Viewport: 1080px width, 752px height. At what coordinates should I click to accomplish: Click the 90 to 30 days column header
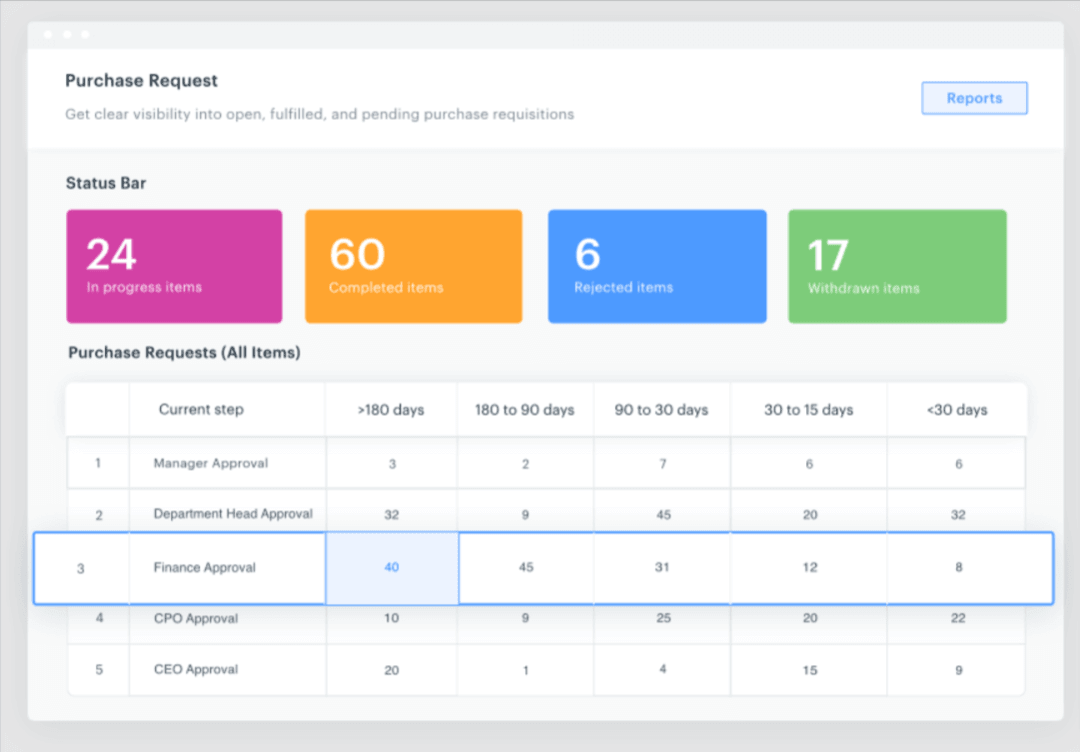coord(661,409)
